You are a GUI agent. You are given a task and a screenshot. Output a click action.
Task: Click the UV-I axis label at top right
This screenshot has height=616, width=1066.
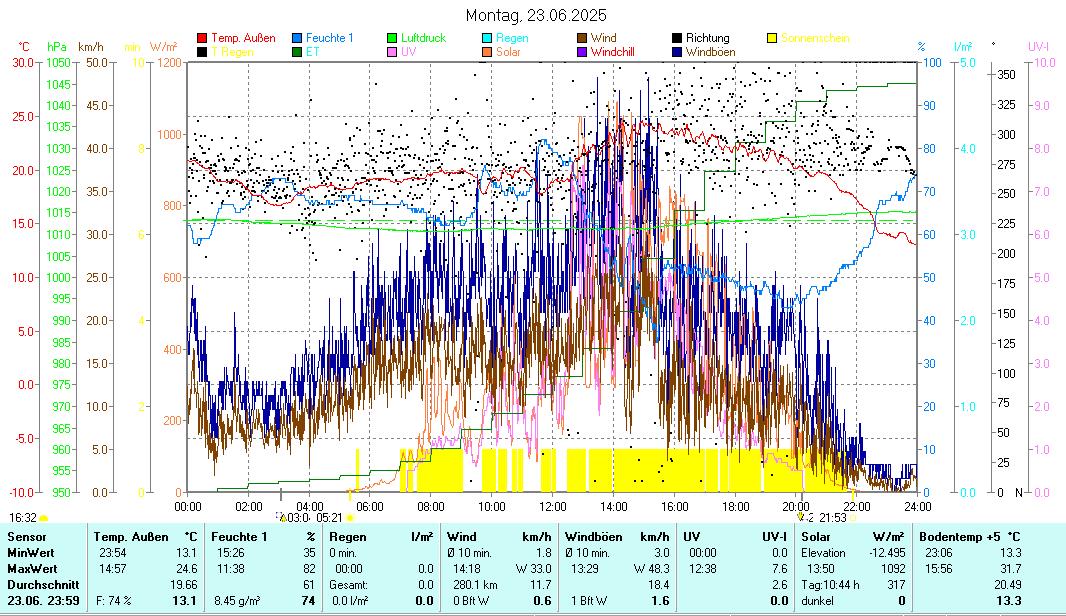1038,47
